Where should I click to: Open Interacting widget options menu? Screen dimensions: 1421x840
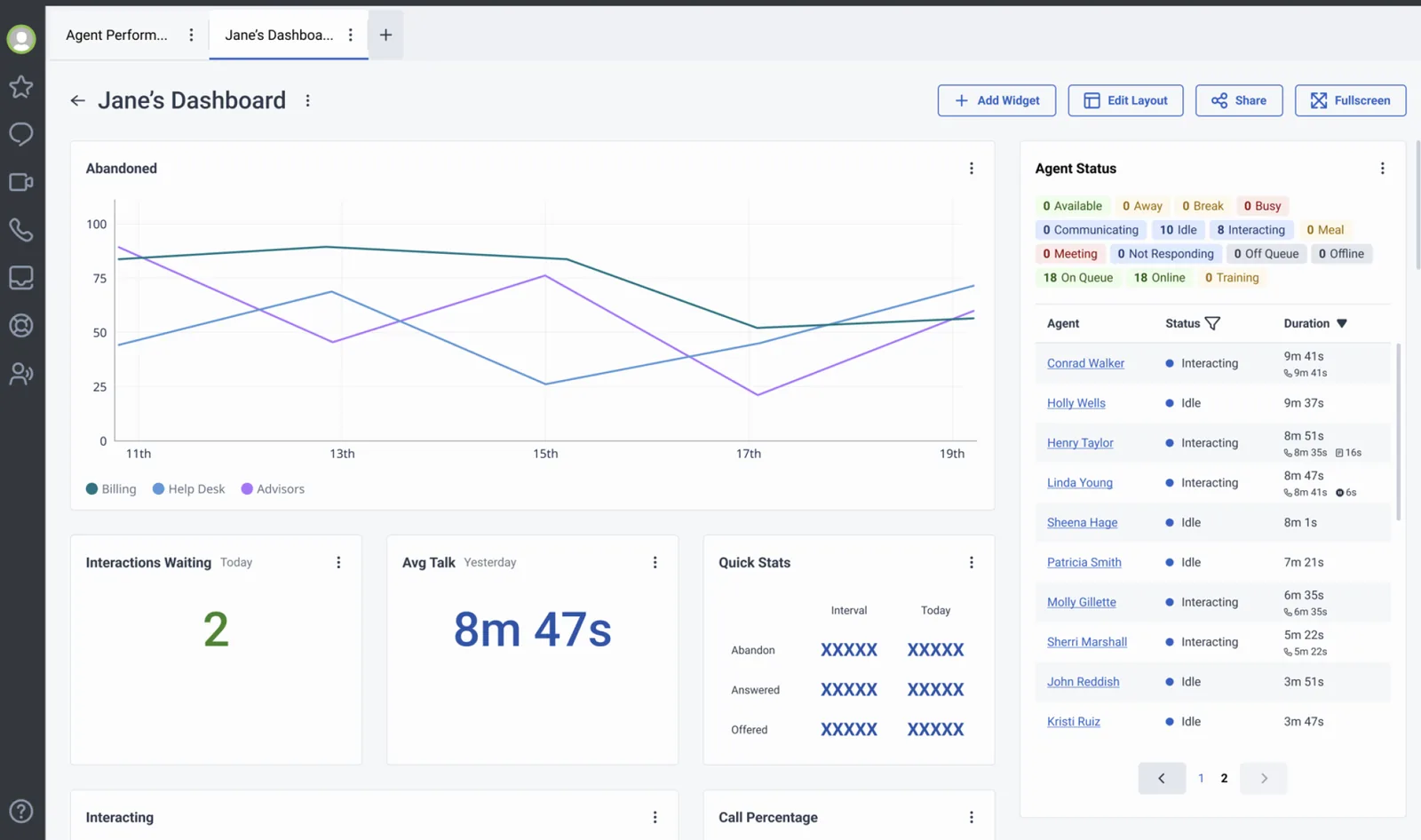pos(655,818)
